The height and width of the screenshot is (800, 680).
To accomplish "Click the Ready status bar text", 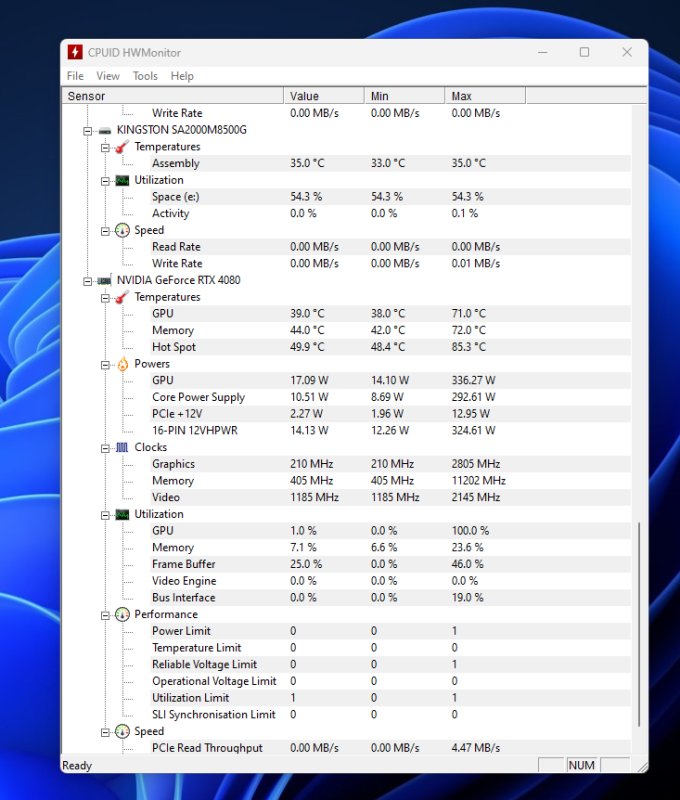I will coord(77,766).
